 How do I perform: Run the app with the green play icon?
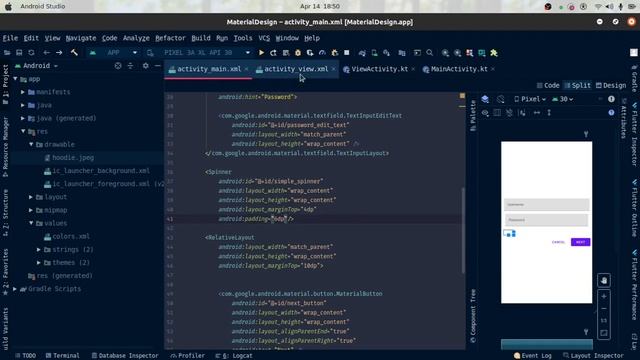pyautogui.click(x=261, y=53)
